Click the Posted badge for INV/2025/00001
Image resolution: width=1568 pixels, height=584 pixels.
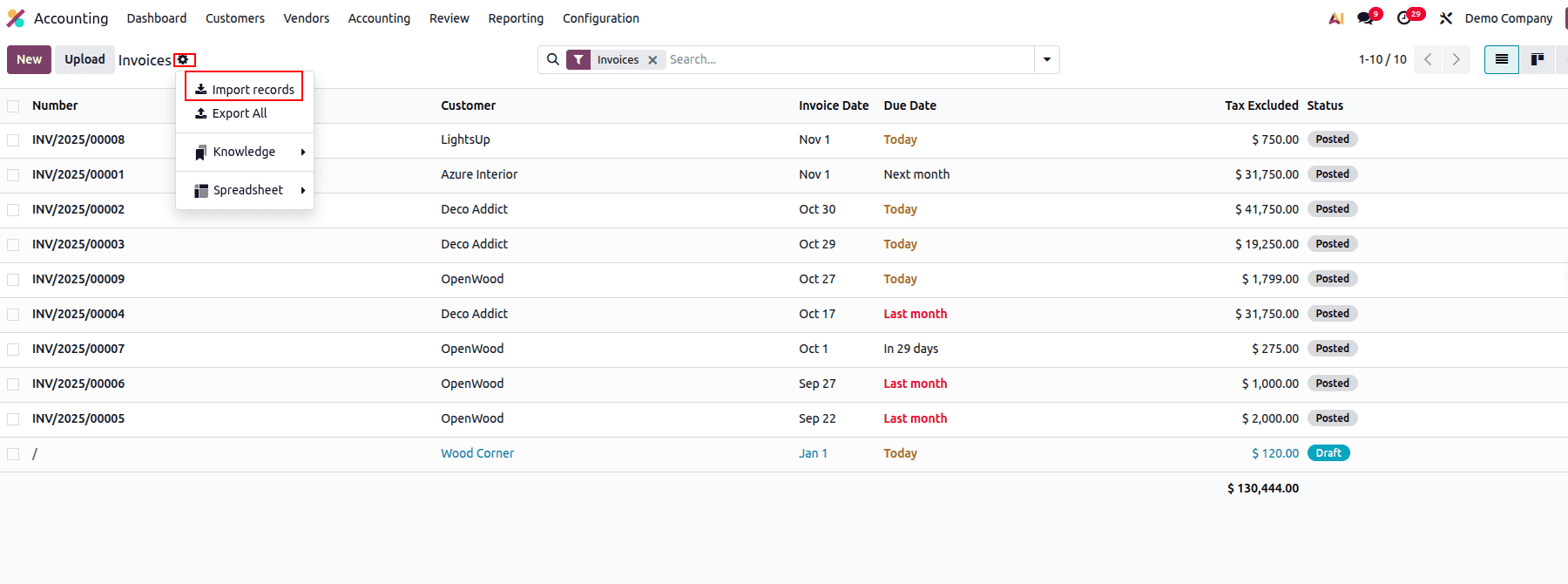pos(1332,174)
